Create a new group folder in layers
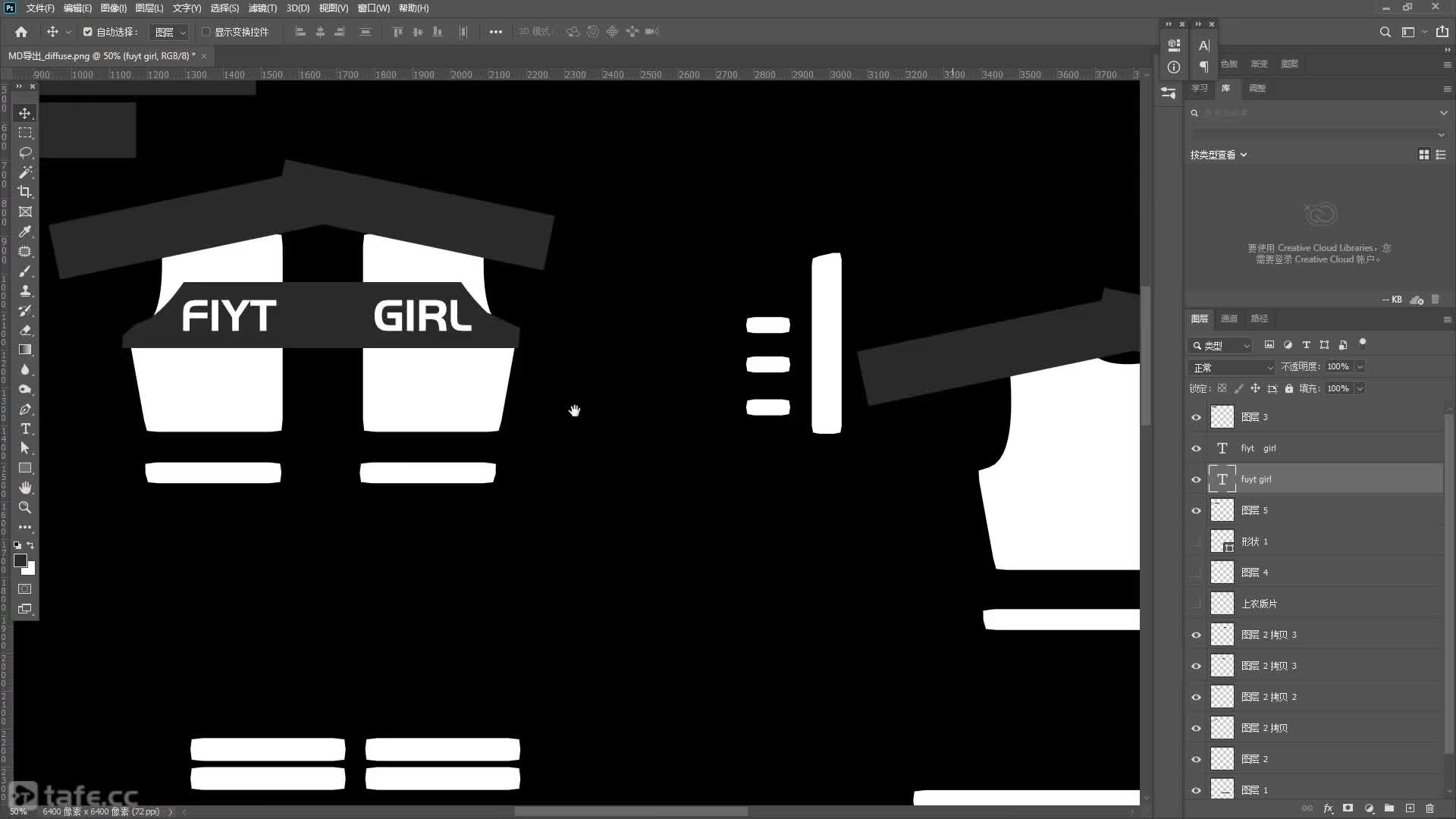This screenshot has height=819, width=1456. [x=1389, y=808]
